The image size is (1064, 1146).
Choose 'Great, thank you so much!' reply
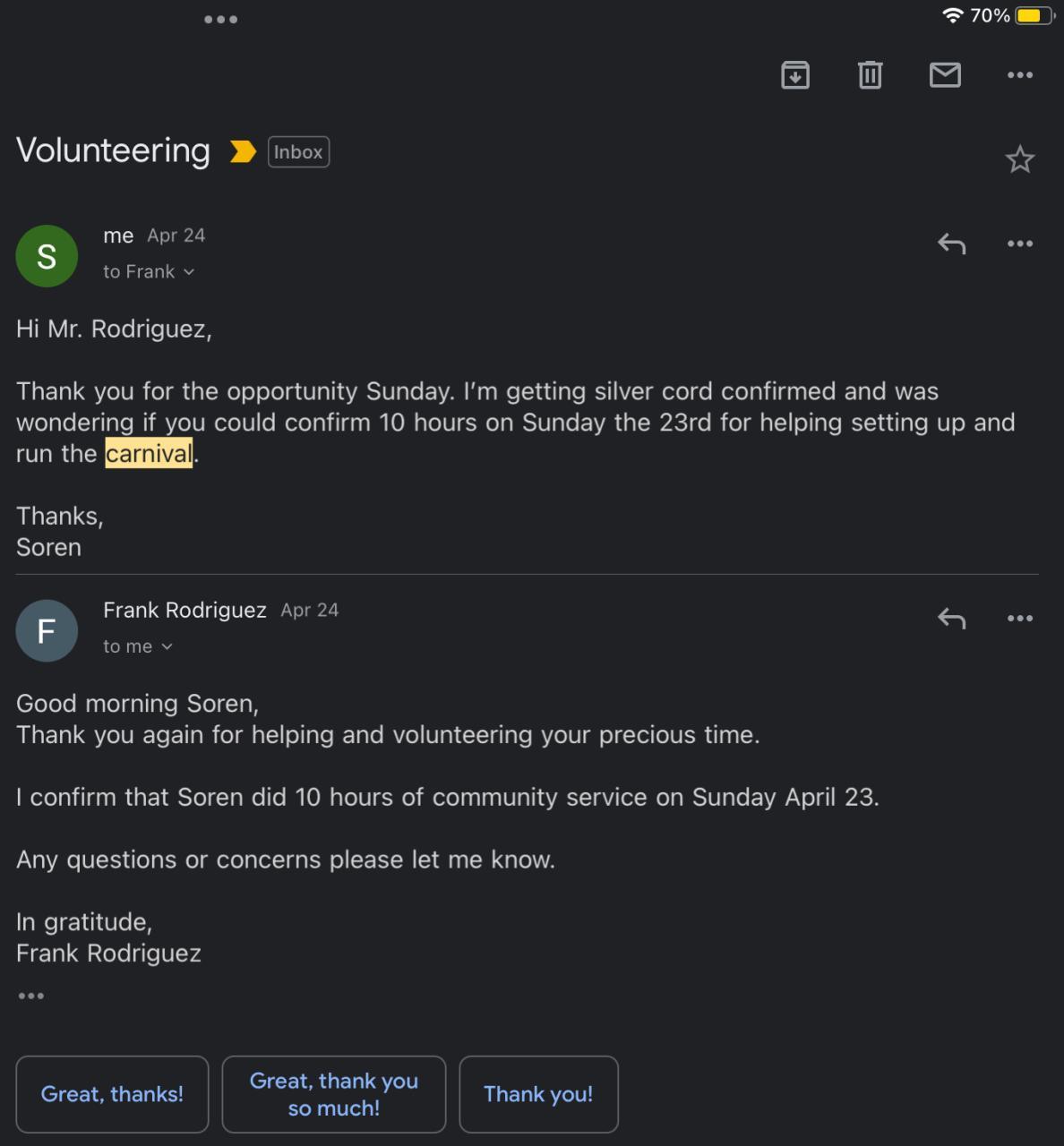(x=334, y=1094)
